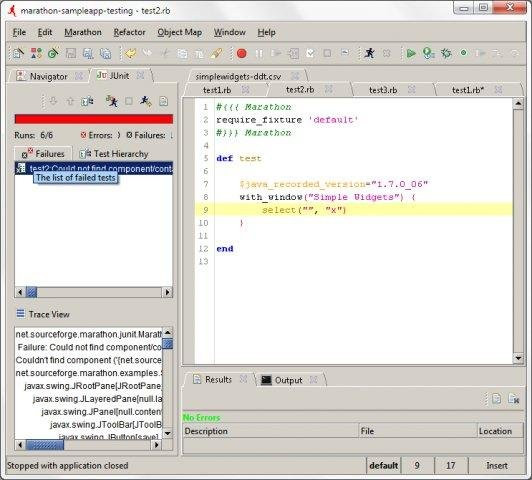Click the Save All toolbar icon

(106, 53)
